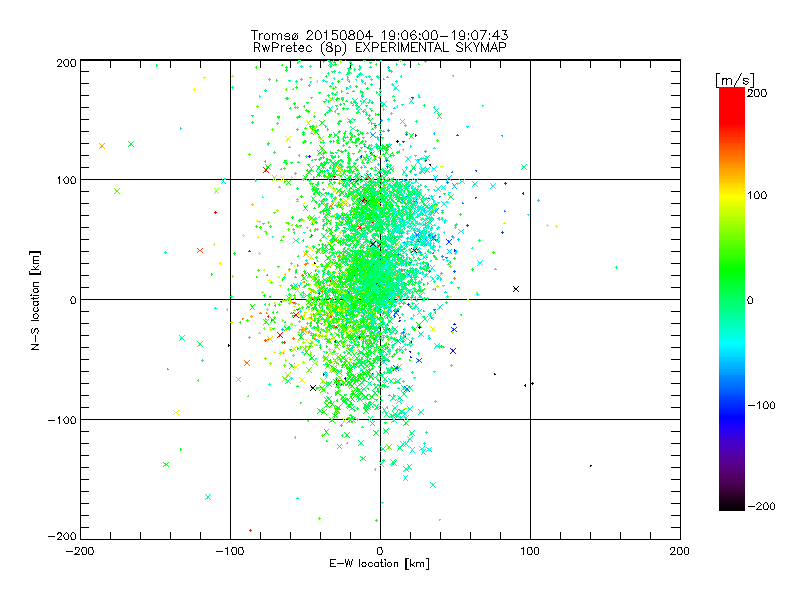Click the y-axis tick label '-100'
Viewport: 800px width, 600px height.
coord(62,420)
